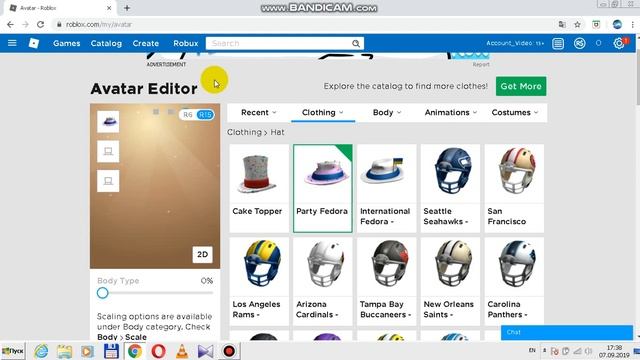This screenshot has width=640, height=360.
Task: Open VLC media player from taskbar
Action: [x=182, y=351]
